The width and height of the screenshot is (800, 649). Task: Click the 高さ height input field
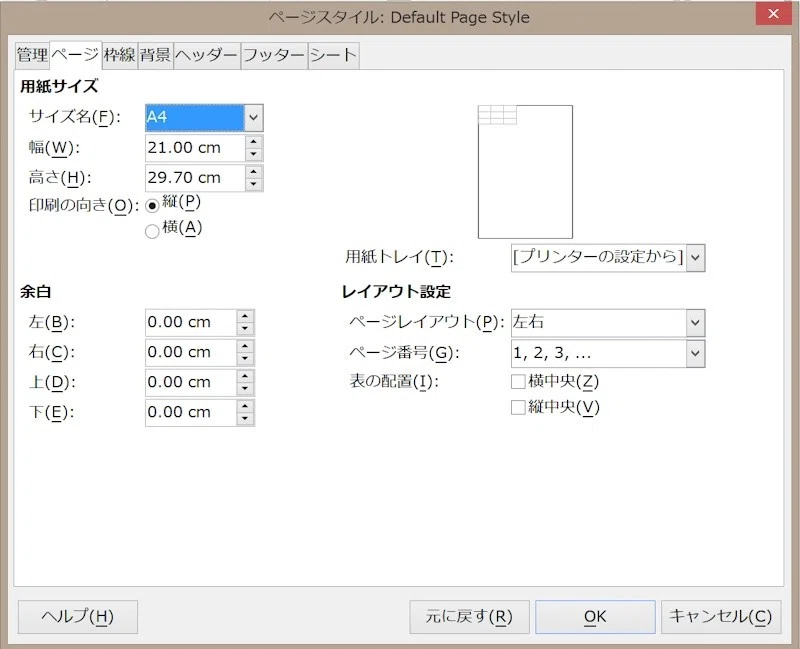(195, 178)
